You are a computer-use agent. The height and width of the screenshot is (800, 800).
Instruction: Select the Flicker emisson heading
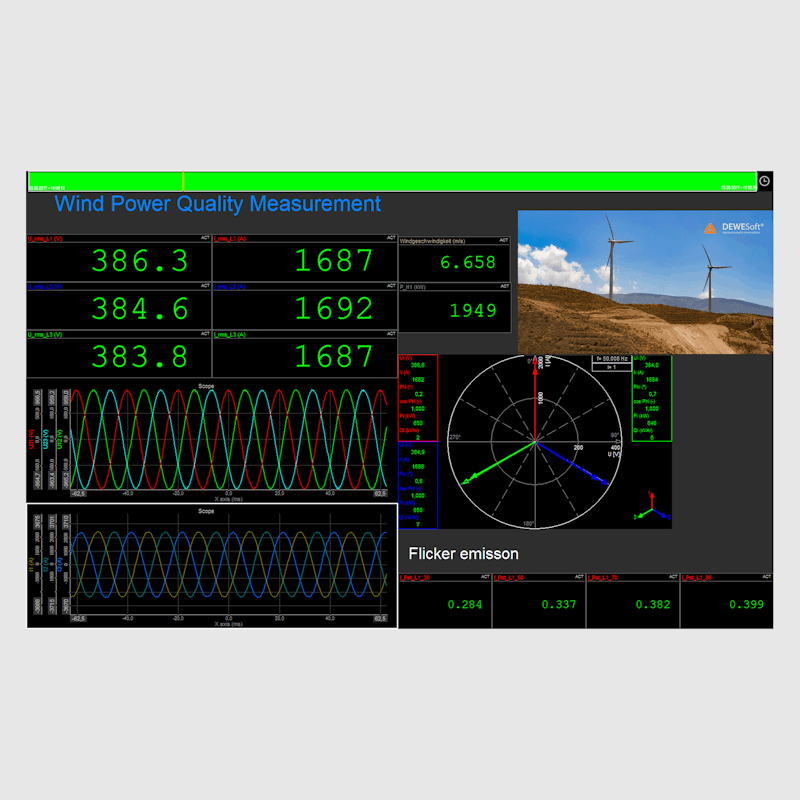(463, 554)
